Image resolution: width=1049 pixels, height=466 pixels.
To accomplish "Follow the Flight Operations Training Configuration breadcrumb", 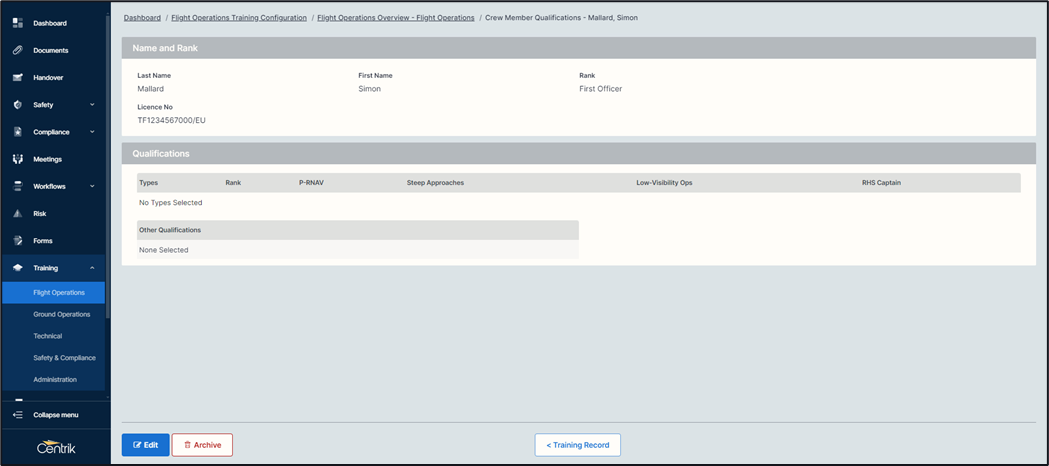I will 239,18.
